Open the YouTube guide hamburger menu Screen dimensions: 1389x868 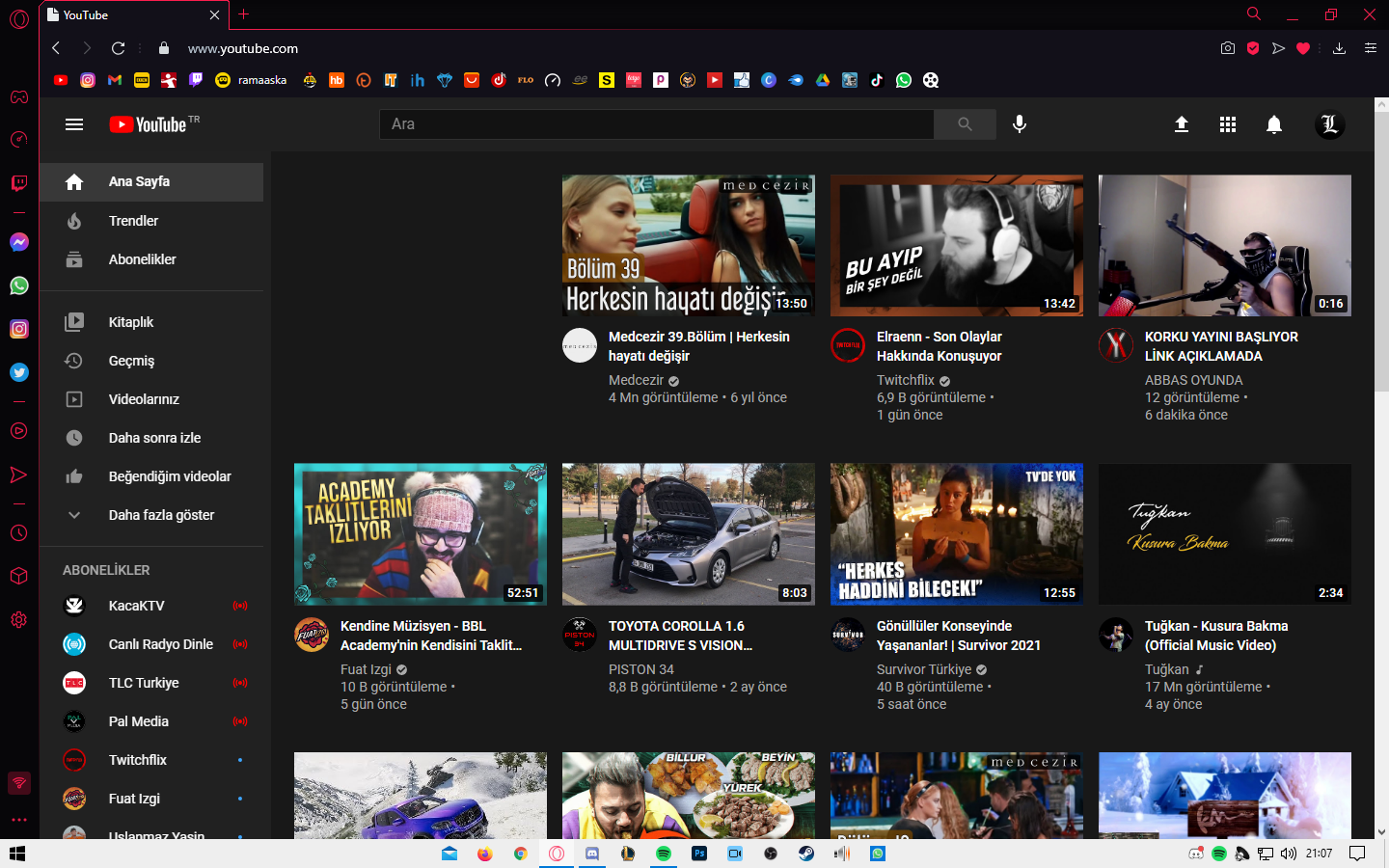point(74,124)
